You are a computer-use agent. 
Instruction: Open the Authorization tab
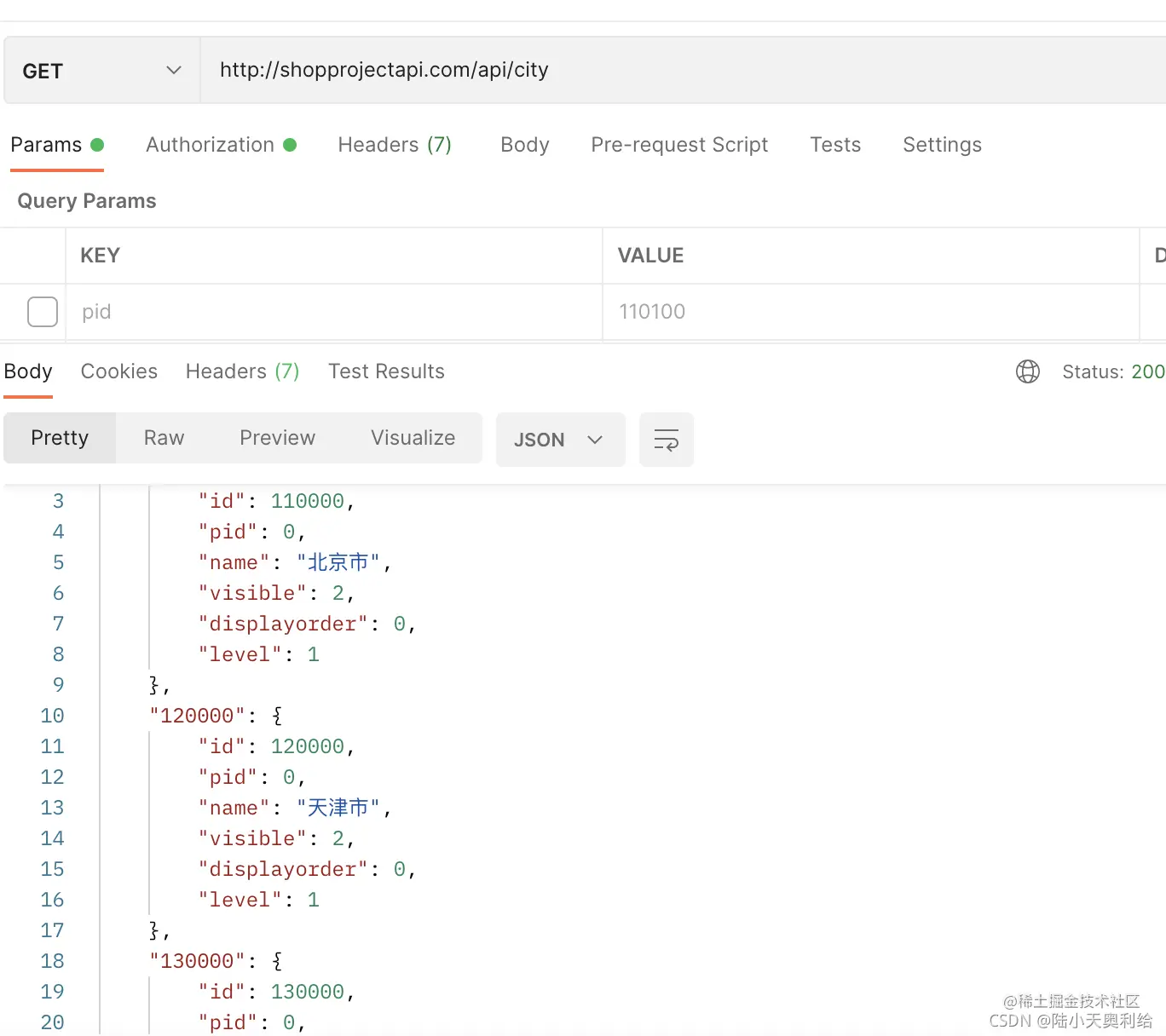coord(221,145)
